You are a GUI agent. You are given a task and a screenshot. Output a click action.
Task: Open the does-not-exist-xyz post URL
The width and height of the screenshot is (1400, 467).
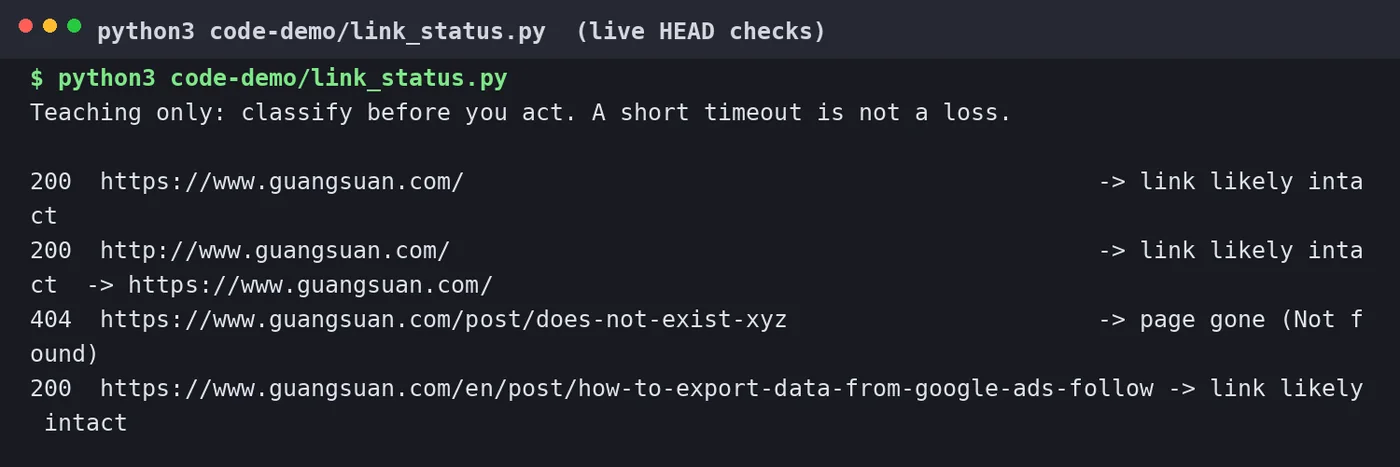pos(443,320)
